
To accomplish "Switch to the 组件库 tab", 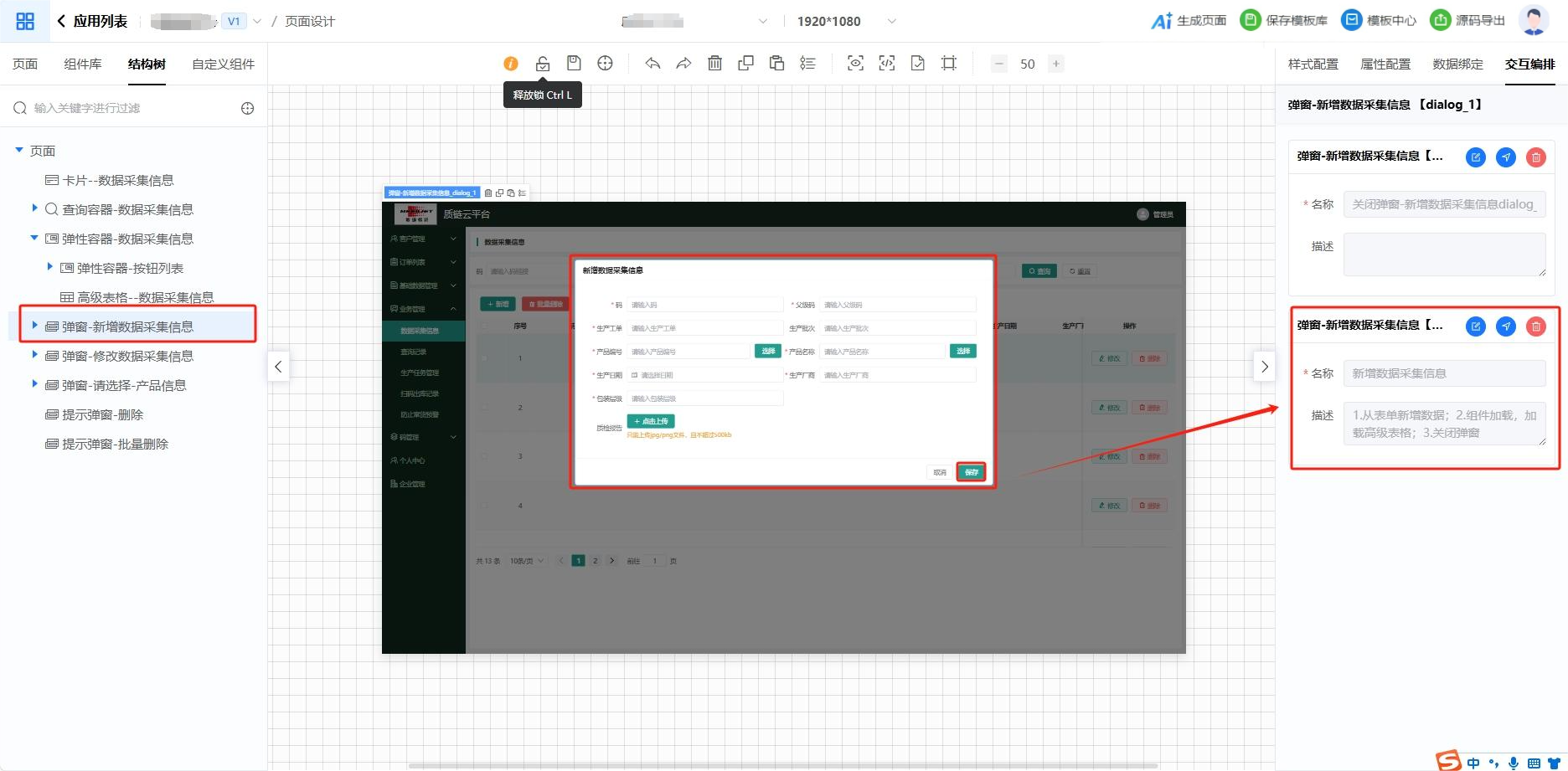I will (82, 64).
